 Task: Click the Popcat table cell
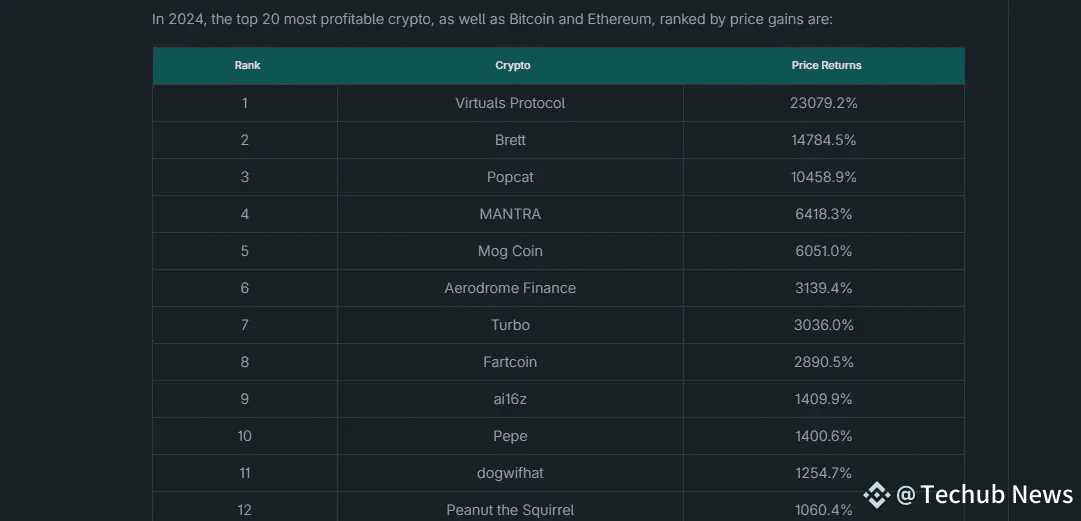coord(510,177)
